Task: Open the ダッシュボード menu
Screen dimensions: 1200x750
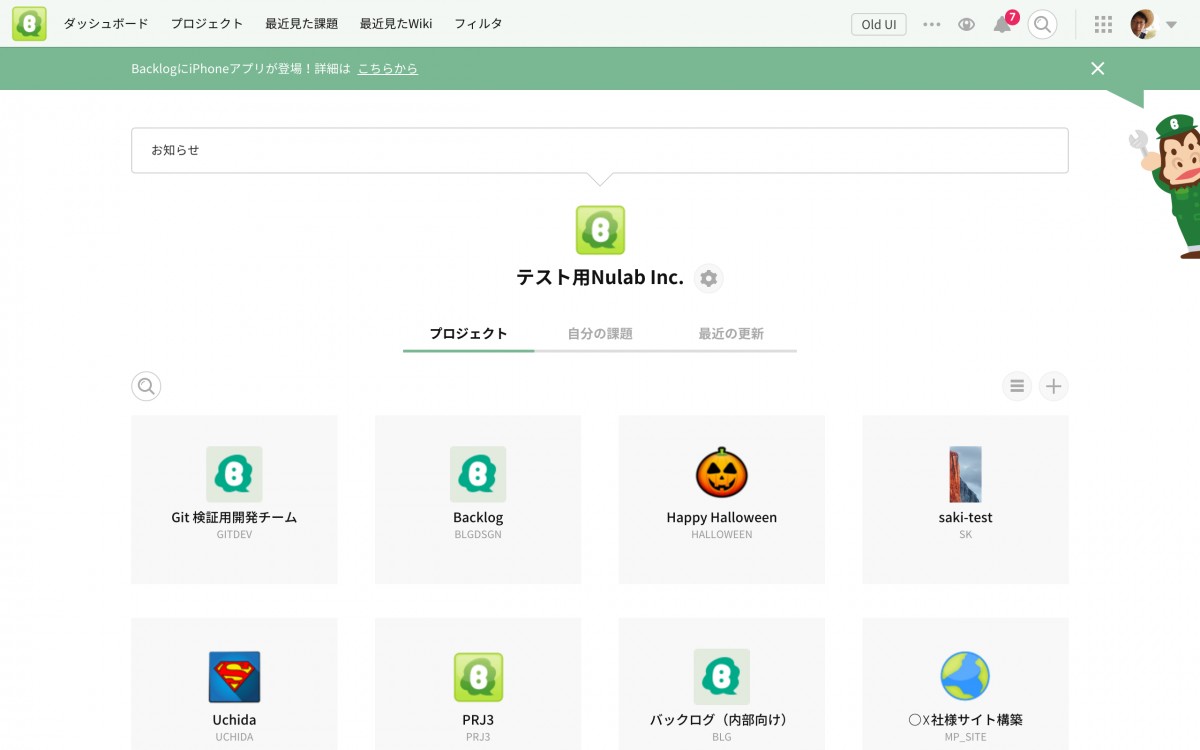Action: point(106,24)
